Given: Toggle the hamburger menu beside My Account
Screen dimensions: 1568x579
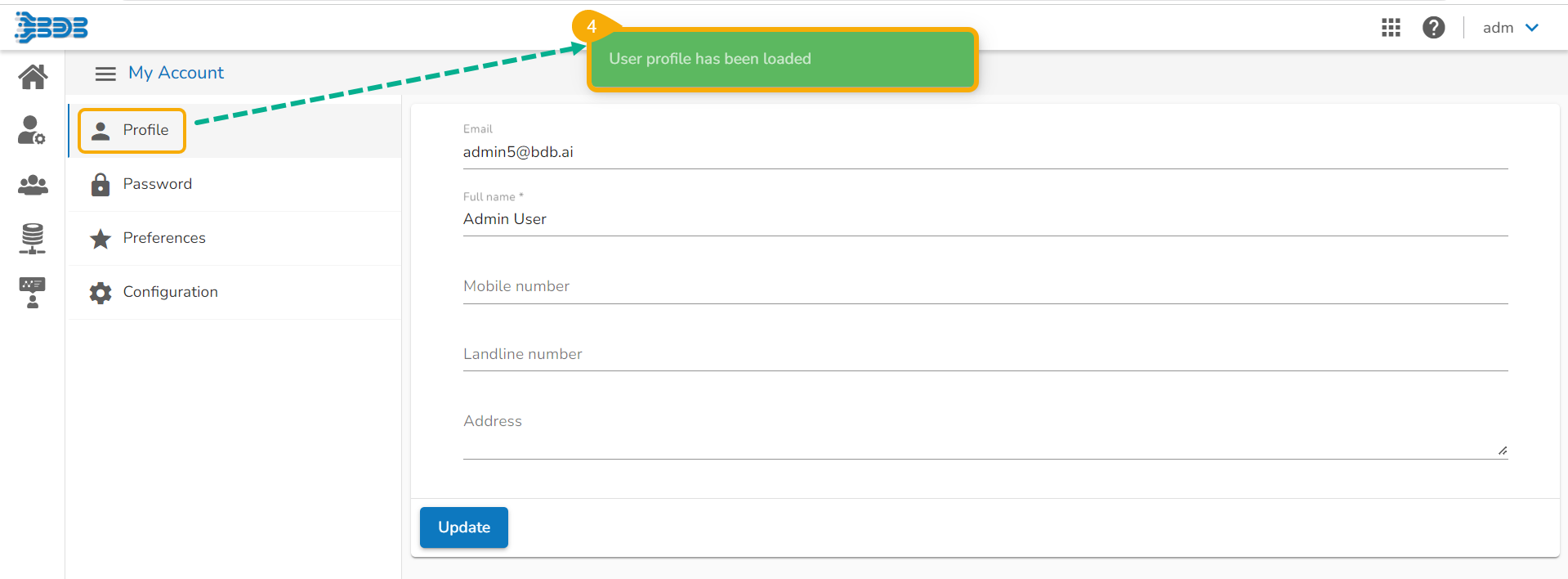Looking at the screenshot, I should [105, 74].
